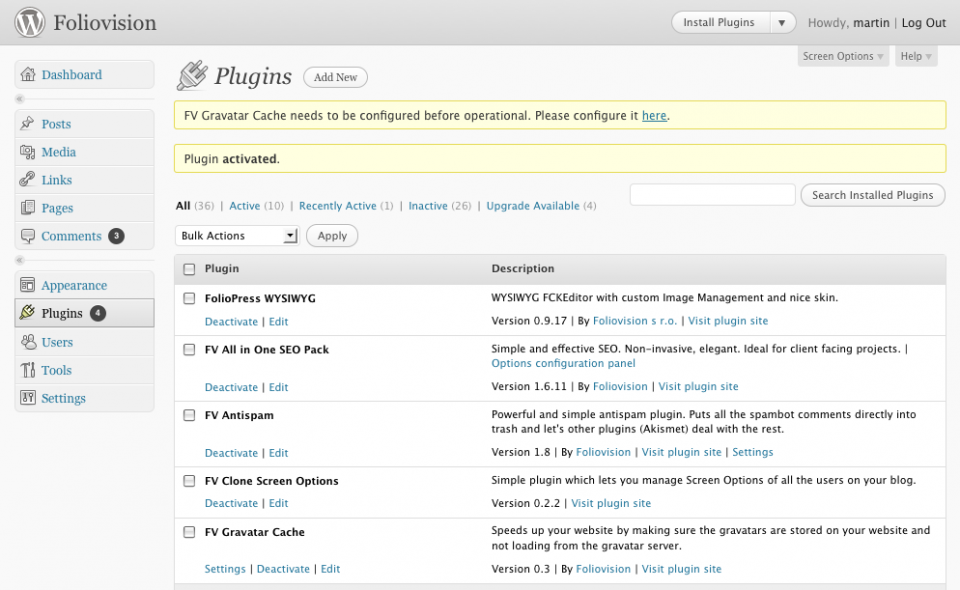
Task: Open the Foliovision s r.o. author link
Action: point(635,321)
